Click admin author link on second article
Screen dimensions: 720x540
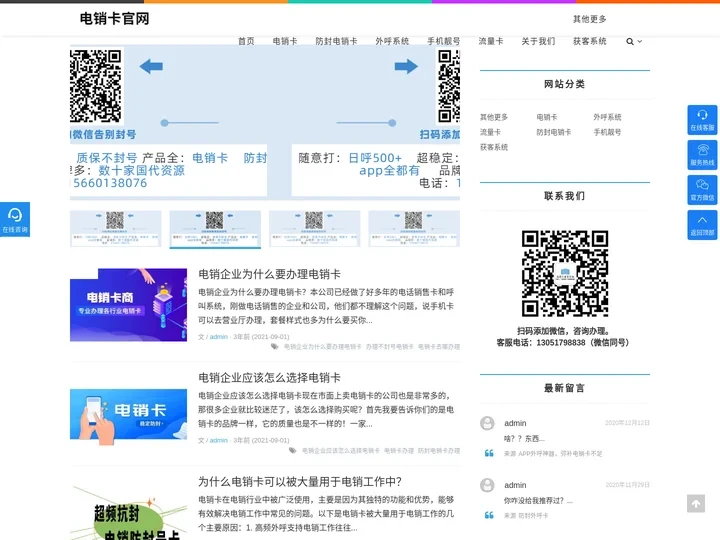tap(219, 440)
